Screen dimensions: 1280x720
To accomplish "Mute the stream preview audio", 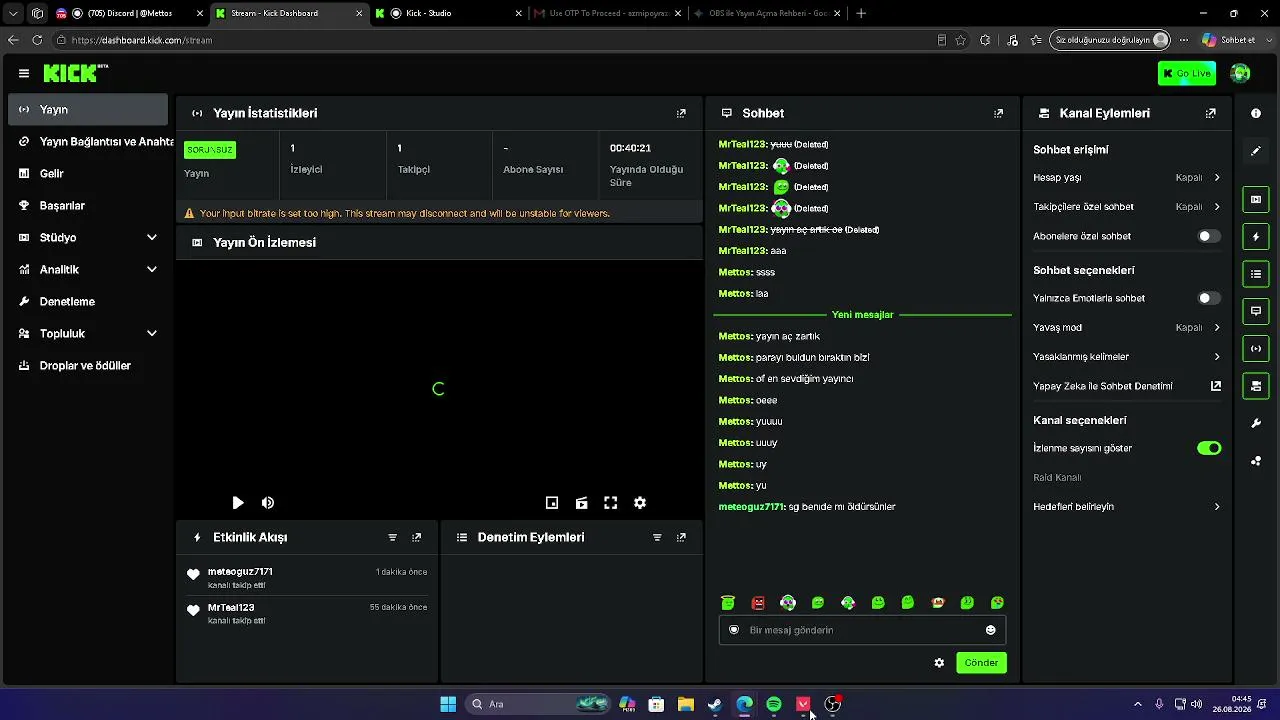I will pos(268,503).
